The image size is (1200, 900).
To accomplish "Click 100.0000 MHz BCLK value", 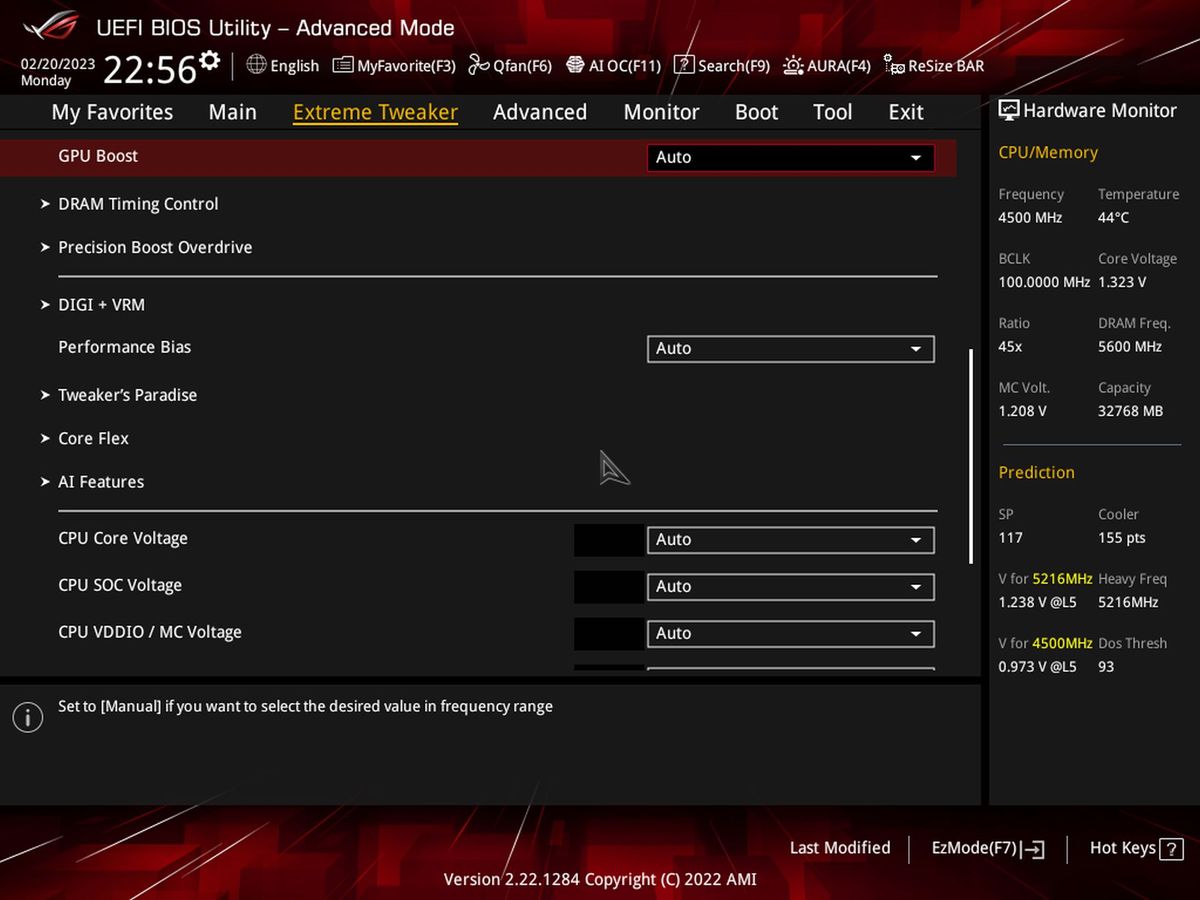I will [1044, 282].
